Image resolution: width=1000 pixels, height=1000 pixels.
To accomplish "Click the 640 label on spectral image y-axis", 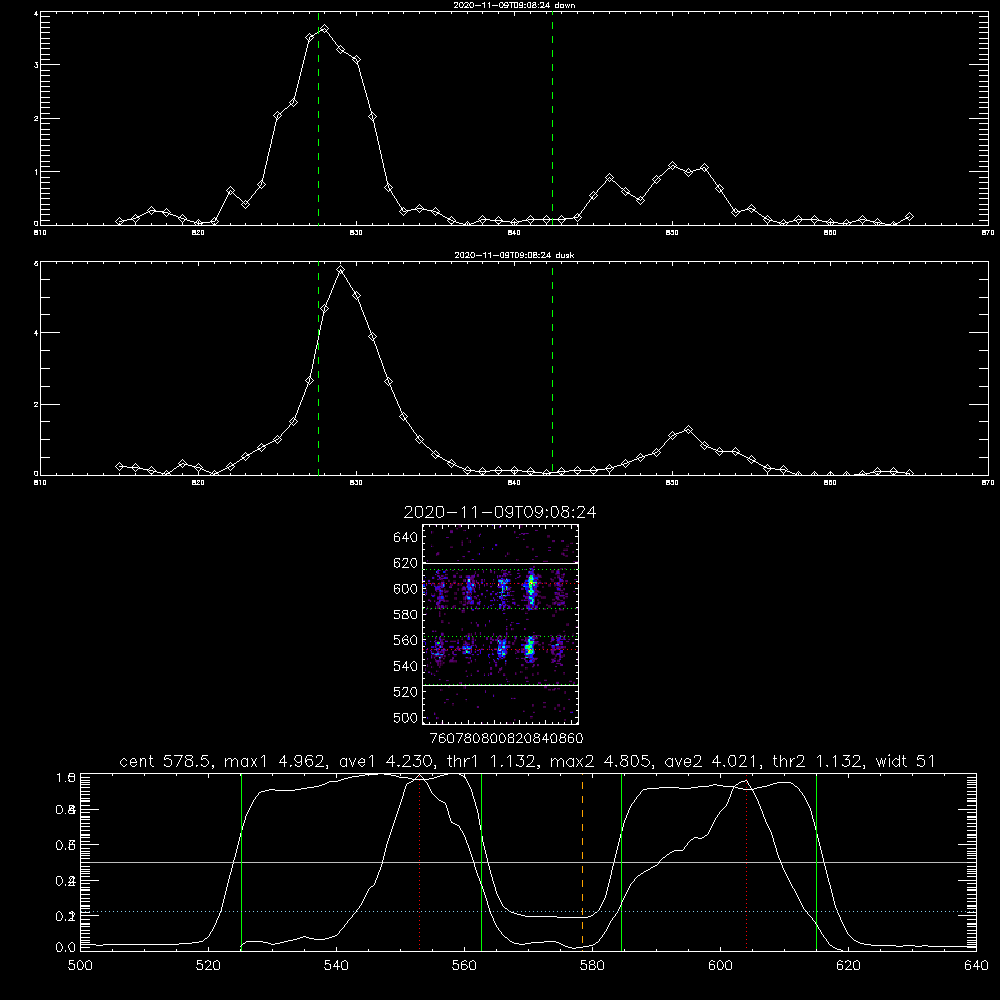I will point(406,538).
